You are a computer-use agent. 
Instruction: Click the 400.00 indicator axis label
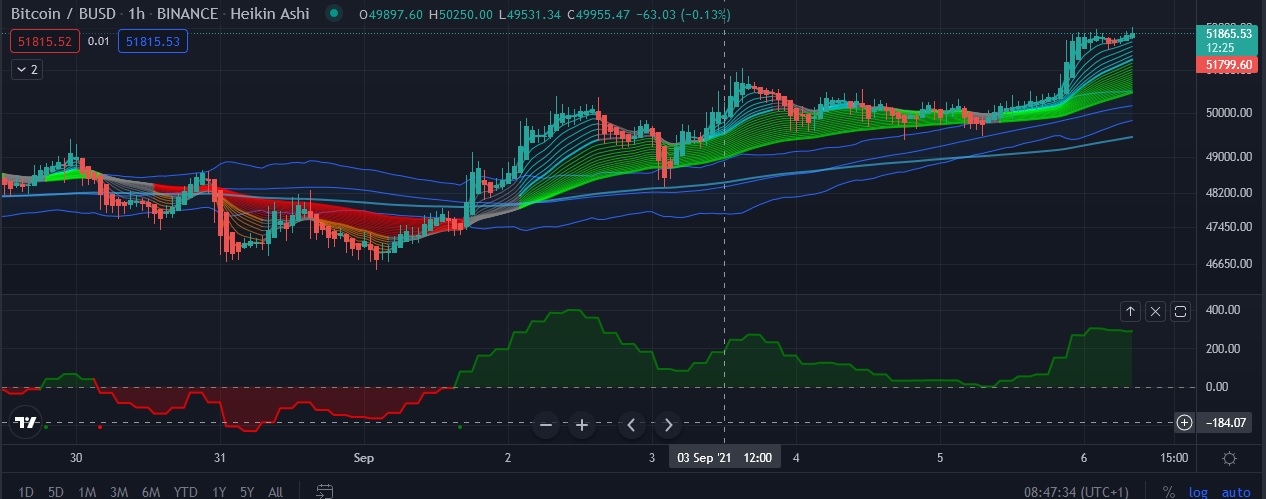[1222, 310]
